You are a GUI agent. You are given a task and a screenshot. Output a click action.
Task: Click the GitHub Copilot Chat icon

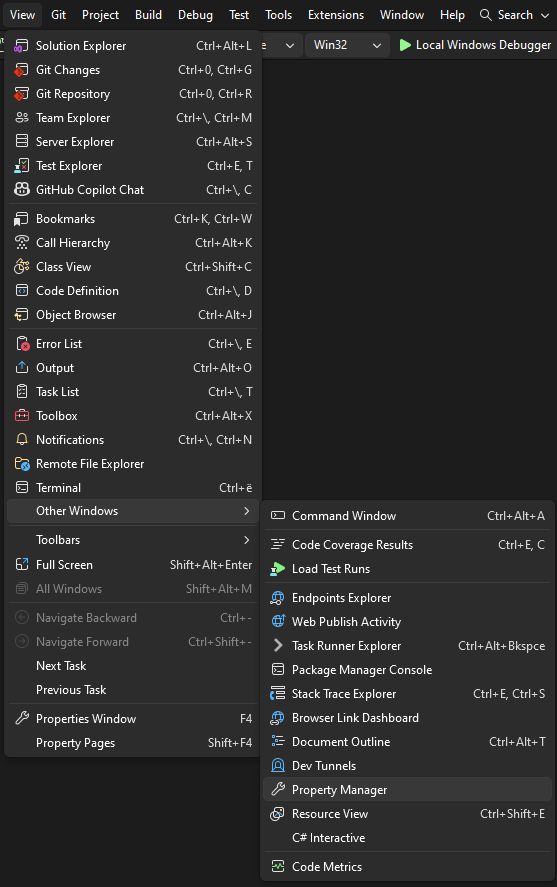click(21, 190)
